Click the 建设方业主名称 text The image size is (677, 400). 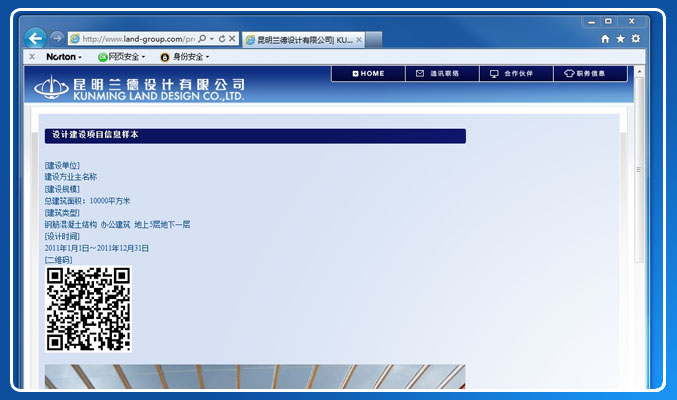pos(71,177)
